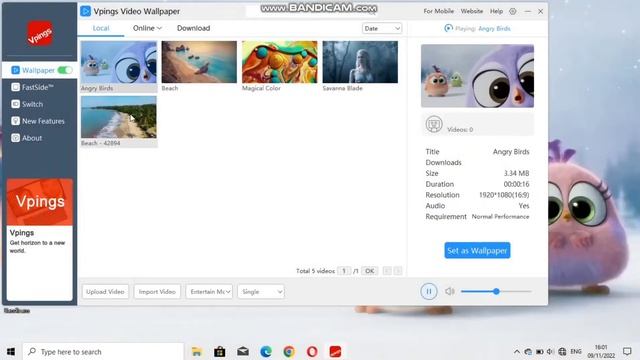Open the Help menu
This screenshot has height=360, width=640.
pyautogui.click(x=496, y=11)
